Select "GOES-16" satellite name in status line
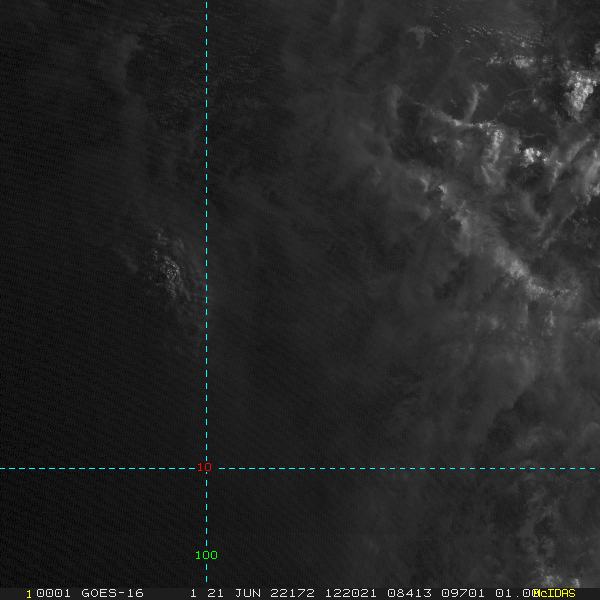The width and height of the screenshot is (600, 600). click(112, 593)
